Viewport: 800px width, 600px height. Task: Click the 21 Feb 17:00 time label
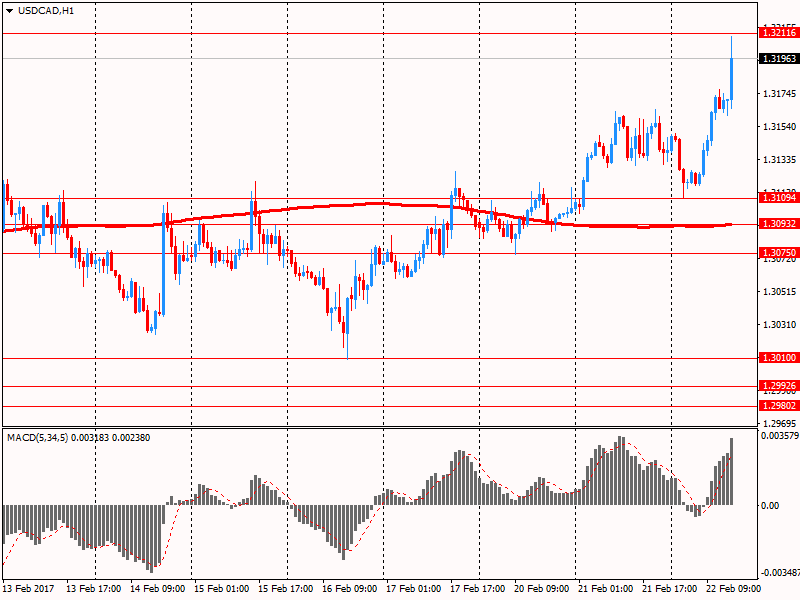(x=669, y=588)
